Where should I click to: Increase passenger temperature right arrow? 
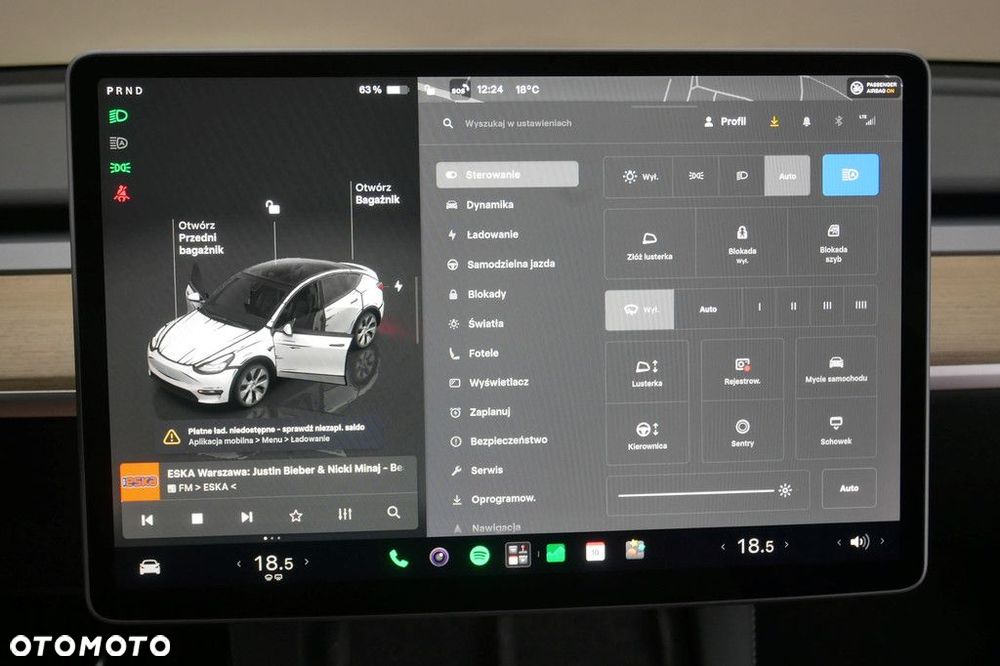click(786, 544)
